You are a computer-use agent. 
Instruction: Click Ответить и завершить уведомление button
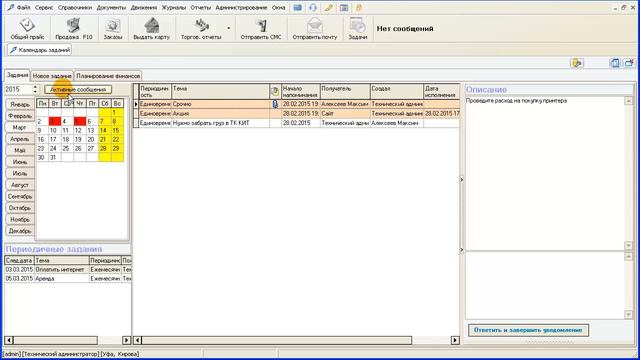pyautogui.click(x=528, y=330)
